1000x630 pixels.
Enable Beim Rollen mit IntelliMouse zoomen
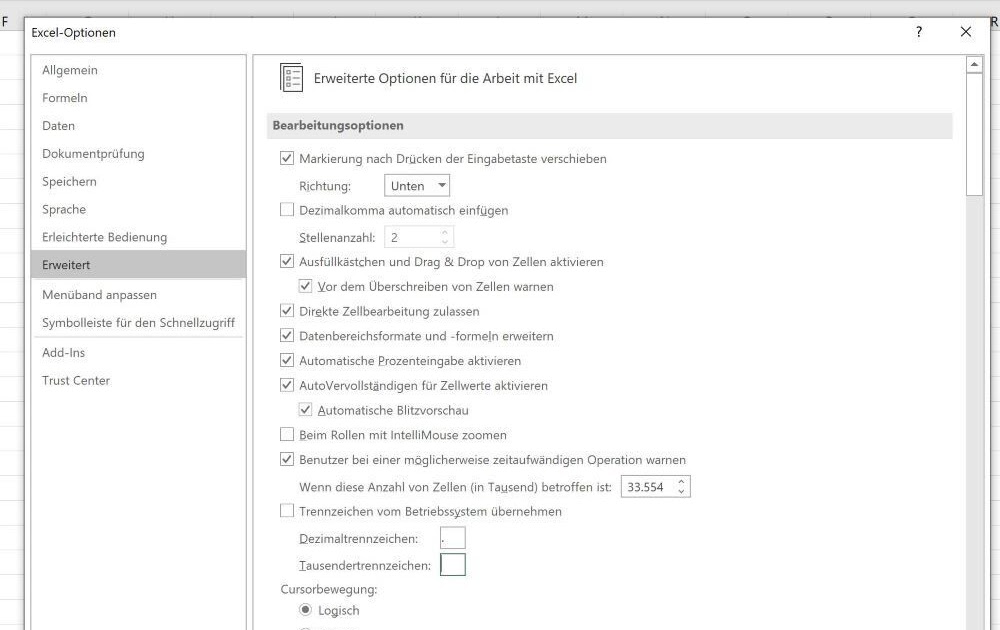(287, 435)
